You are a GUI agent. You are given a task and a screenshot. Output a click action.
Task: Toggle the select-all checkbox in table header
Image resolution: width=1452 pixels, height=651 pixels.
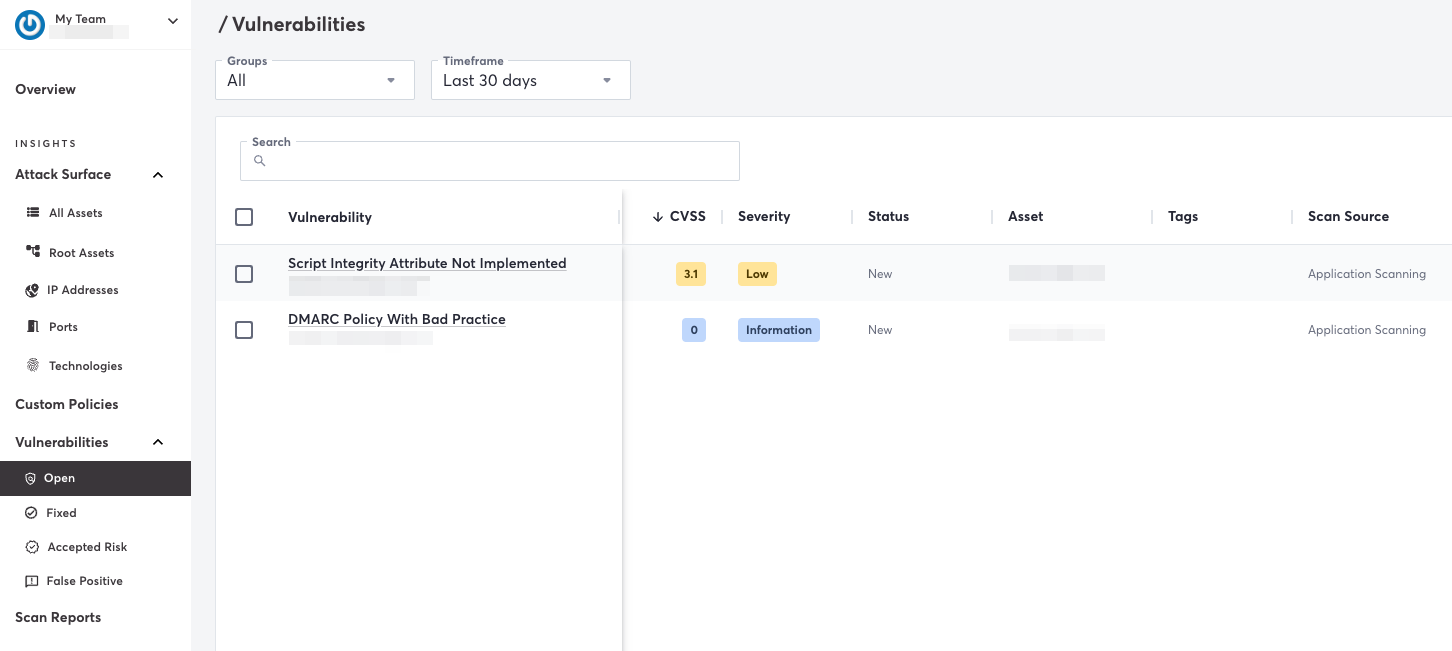(244, 217)
